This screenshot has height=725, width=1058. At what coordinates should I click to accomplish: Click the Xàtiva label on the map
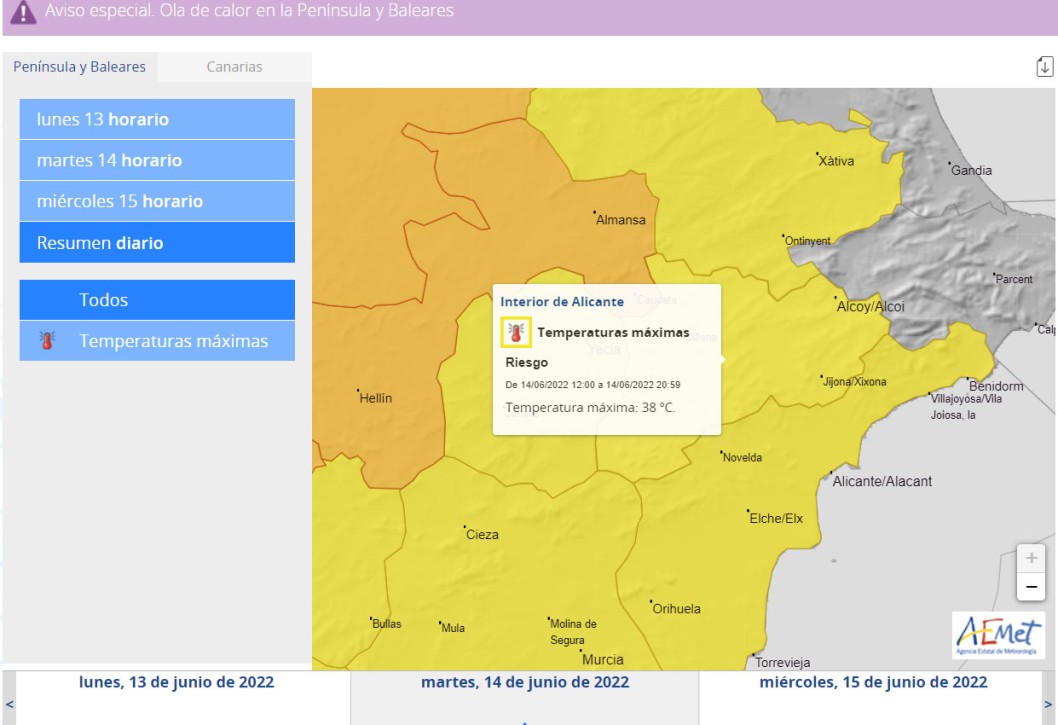click(x=835, y=161)
